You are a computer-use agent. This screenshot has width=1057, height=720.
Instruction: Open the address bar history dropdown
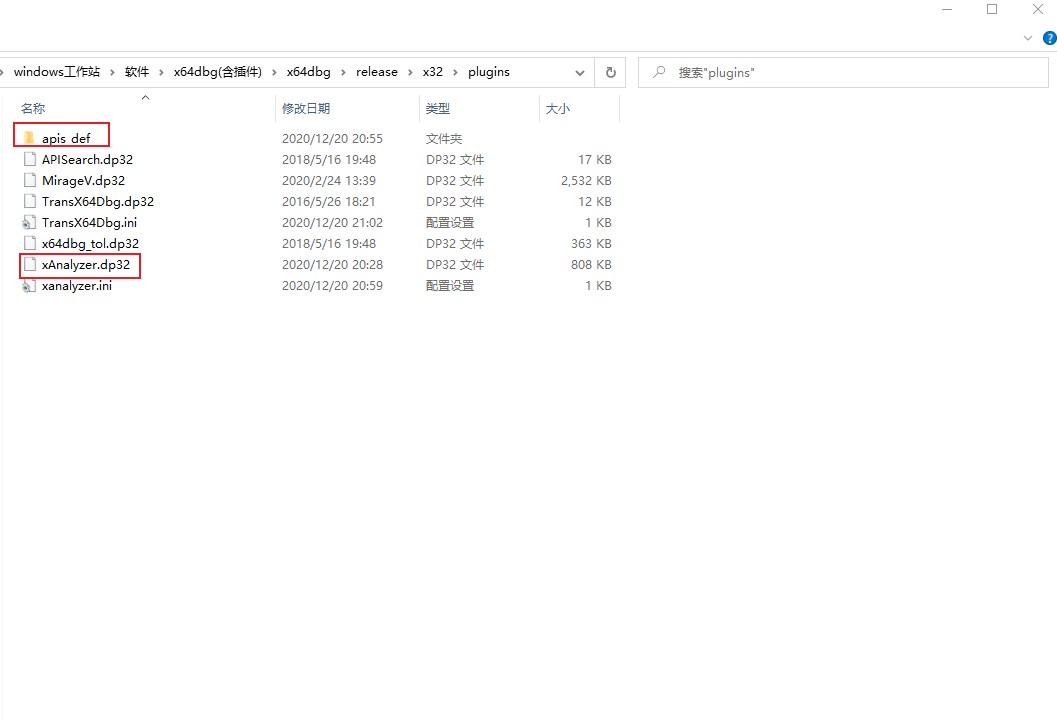[x=580, y=73]
